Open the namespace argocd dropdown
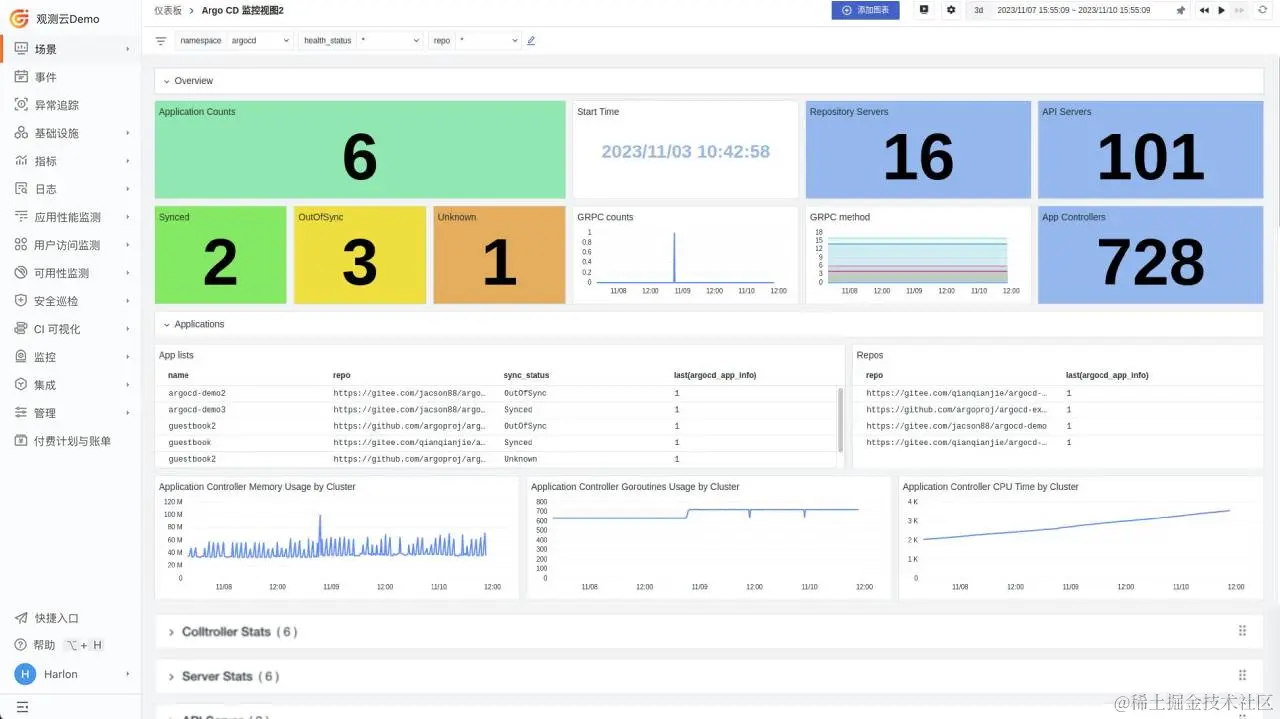Screen dimensions: 1280x719 (x=260, y=41)
